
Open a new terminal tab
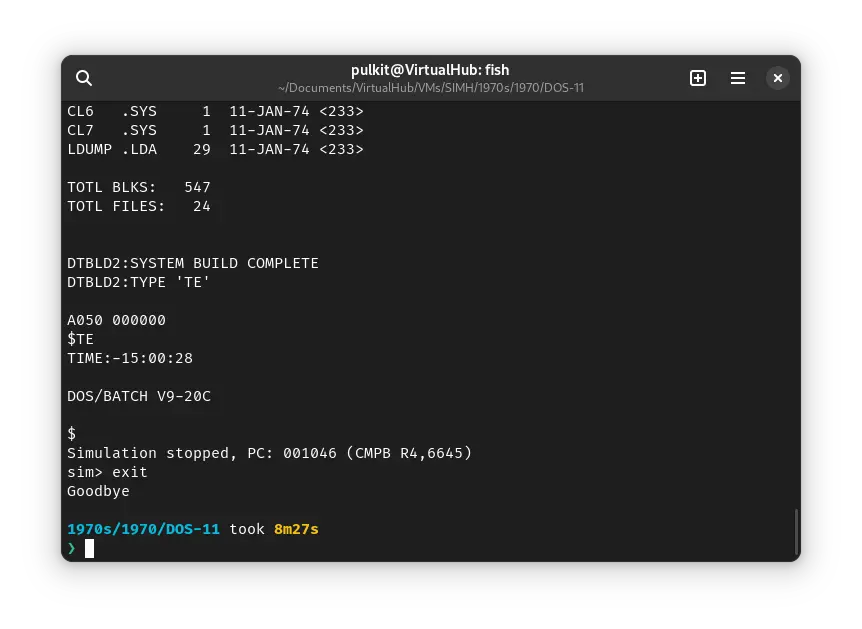(x=698, y=78)
